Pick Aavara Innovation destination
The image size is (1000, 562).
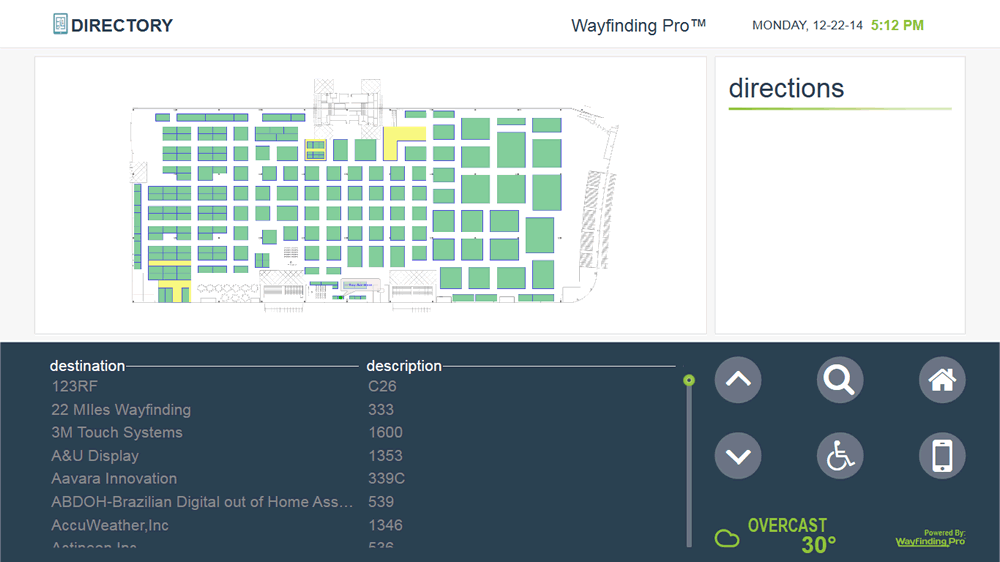click(x=114, y=478)
